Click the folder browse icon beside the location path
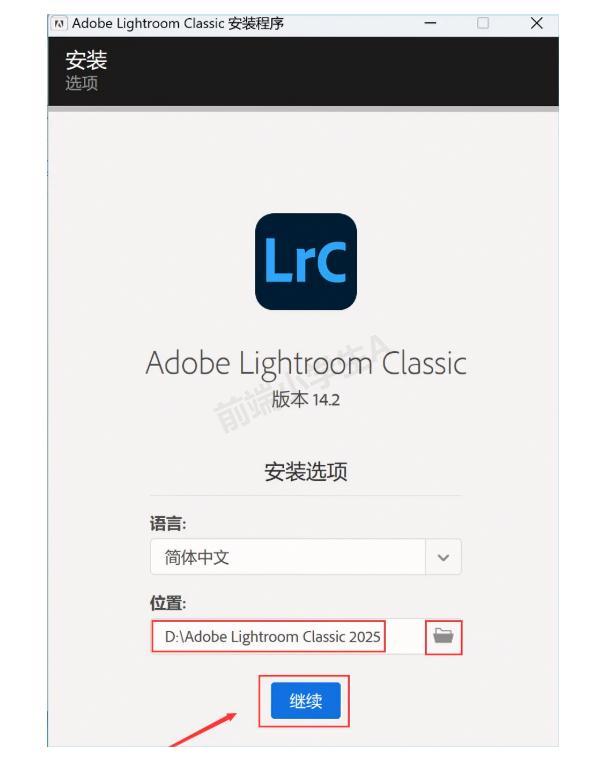The image size is (607, 761). click(443, 636)
